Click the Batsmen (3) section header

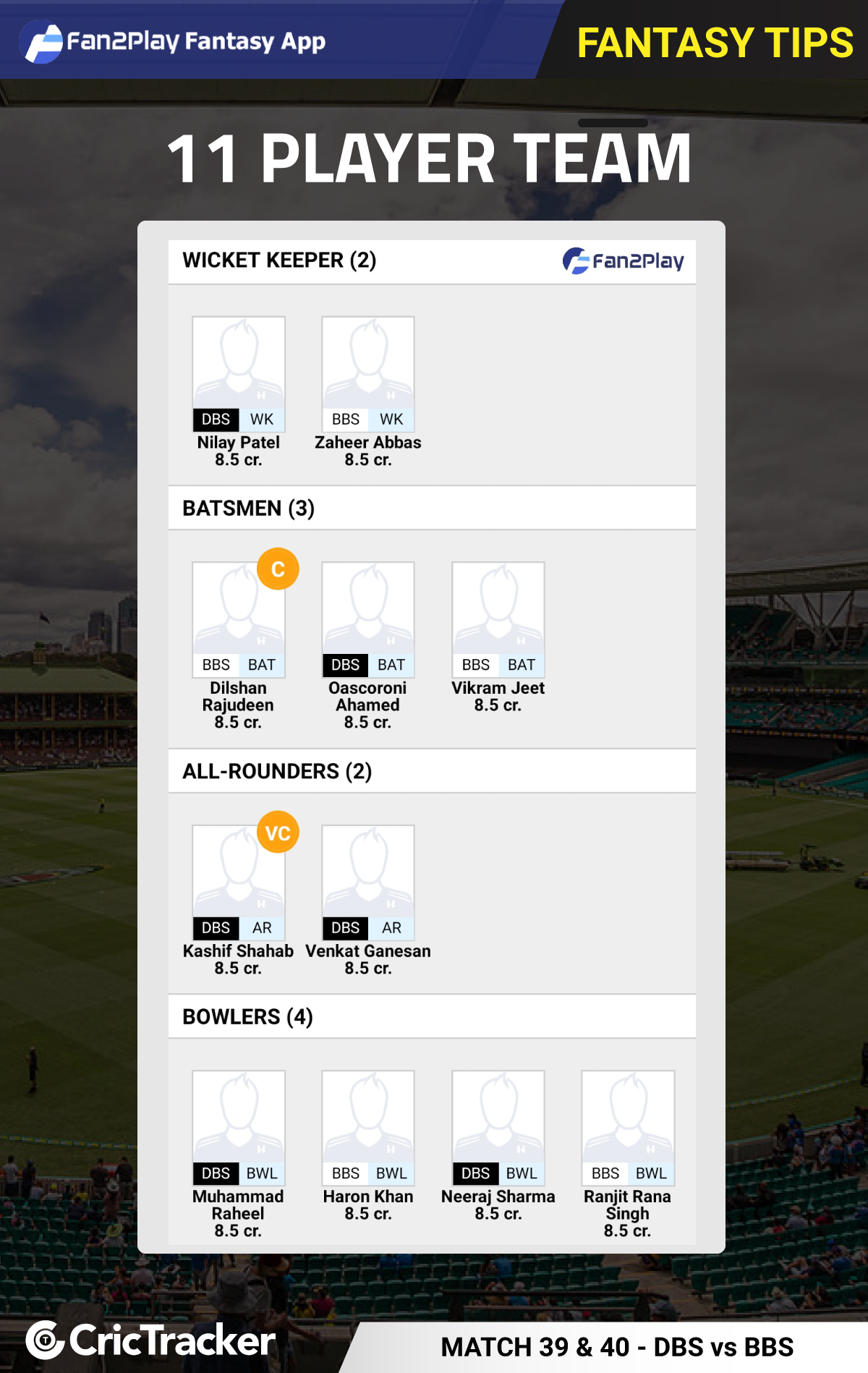click(432, 508)
